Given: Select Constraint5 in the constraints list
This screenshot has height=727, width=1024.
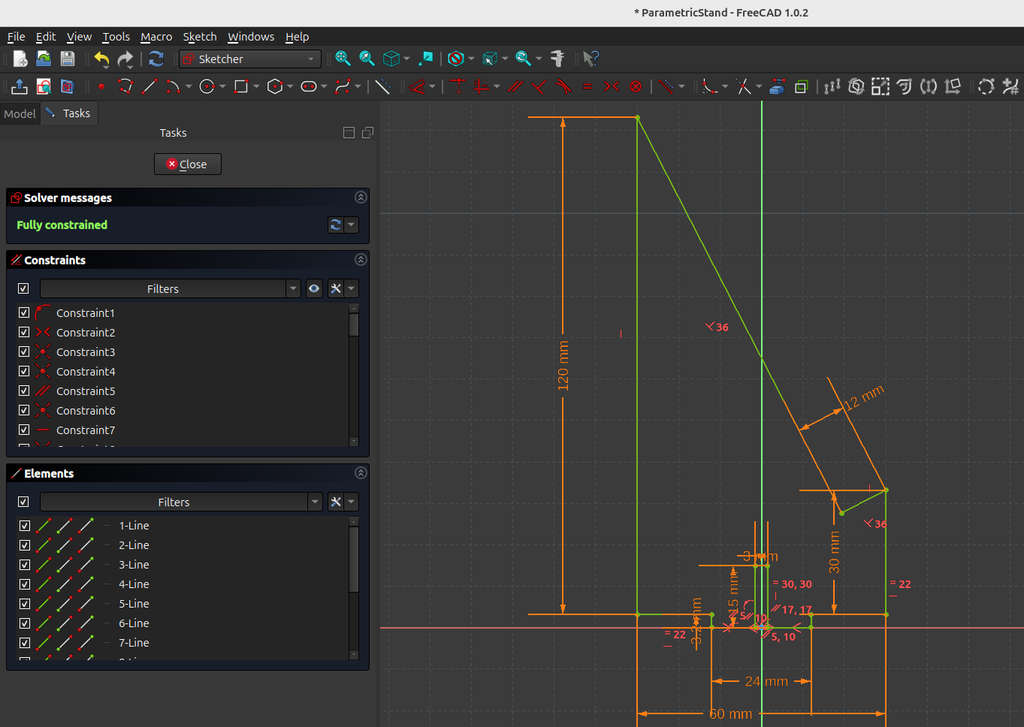Looking at the screenshot, I should click(85, 391).
